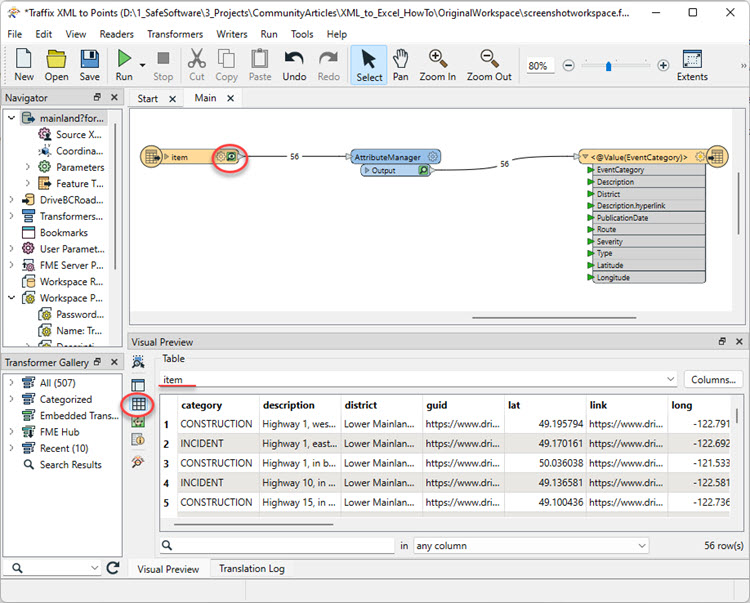This screenshot has width=750, height=603.
Task: Activate the Pan hand tool
Action: 400,65
